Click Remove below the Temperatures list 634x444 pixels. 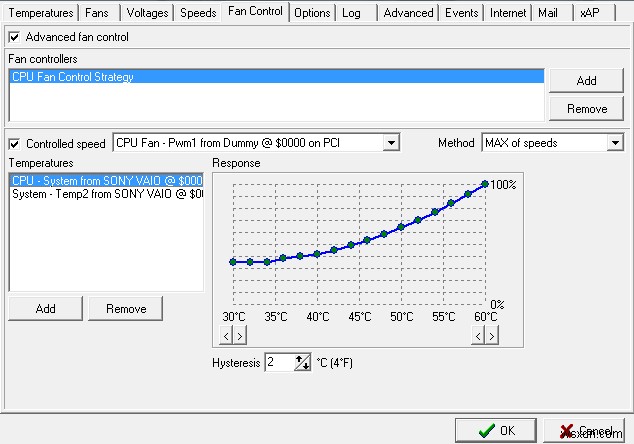pos(126,309)
